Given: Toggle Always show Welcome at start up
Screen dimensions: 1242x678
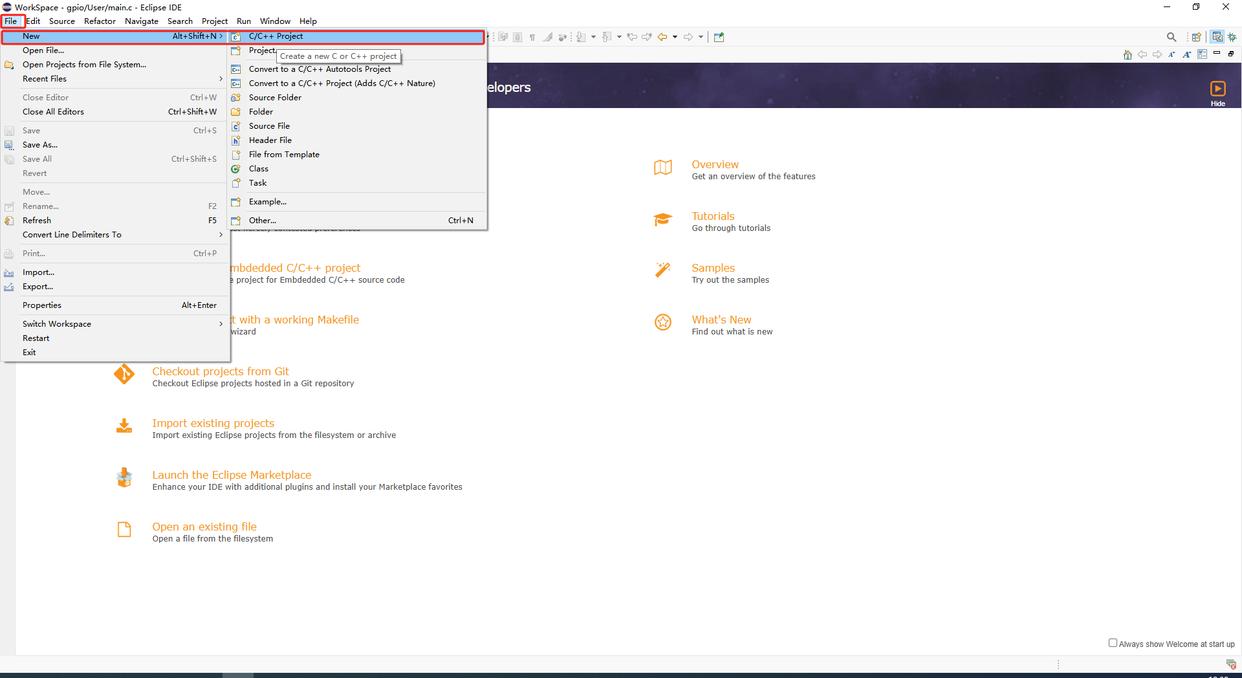Looking at the screenshot, I should click(1113, 643).
